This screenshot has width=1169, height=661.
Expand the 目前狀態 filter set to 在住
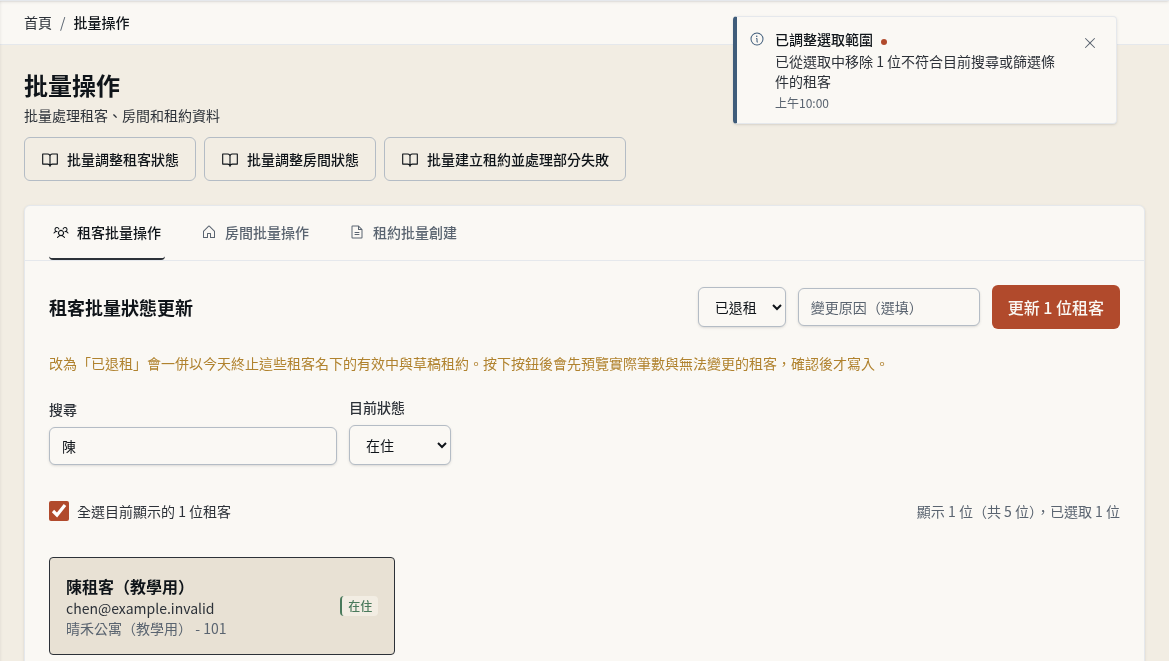coord(400,445)
